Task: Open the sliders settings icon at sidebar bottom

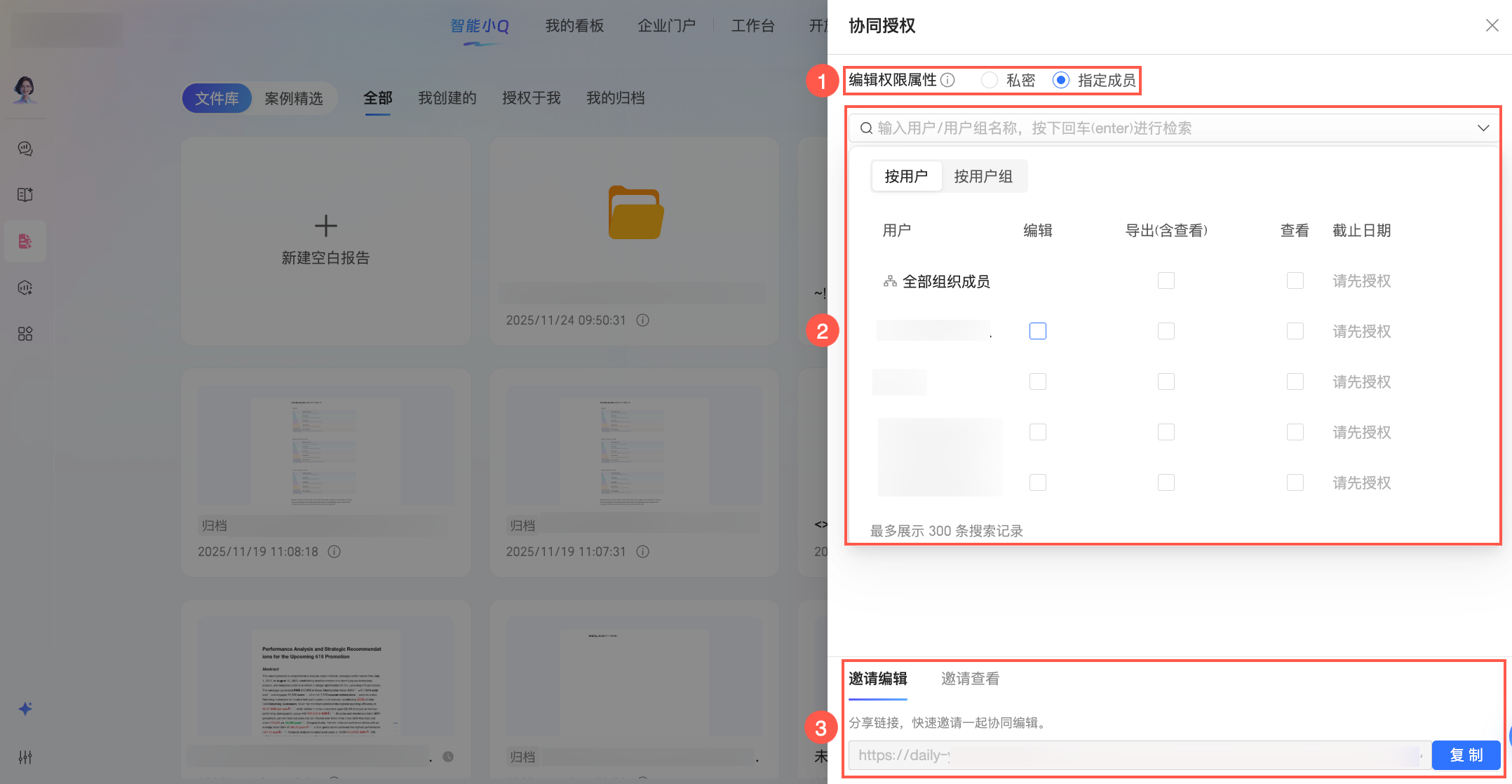Action: coord(25,757)
